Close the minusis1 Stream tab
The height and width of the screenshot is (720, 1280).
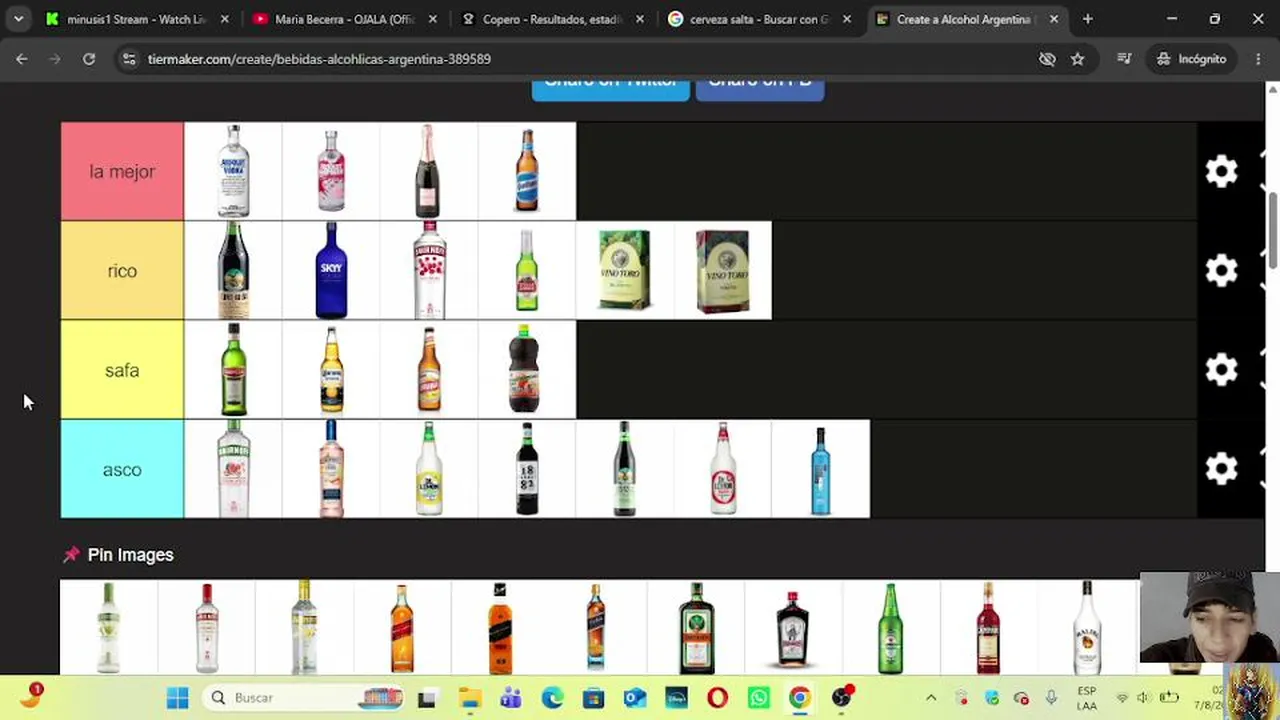pos(224,19)
